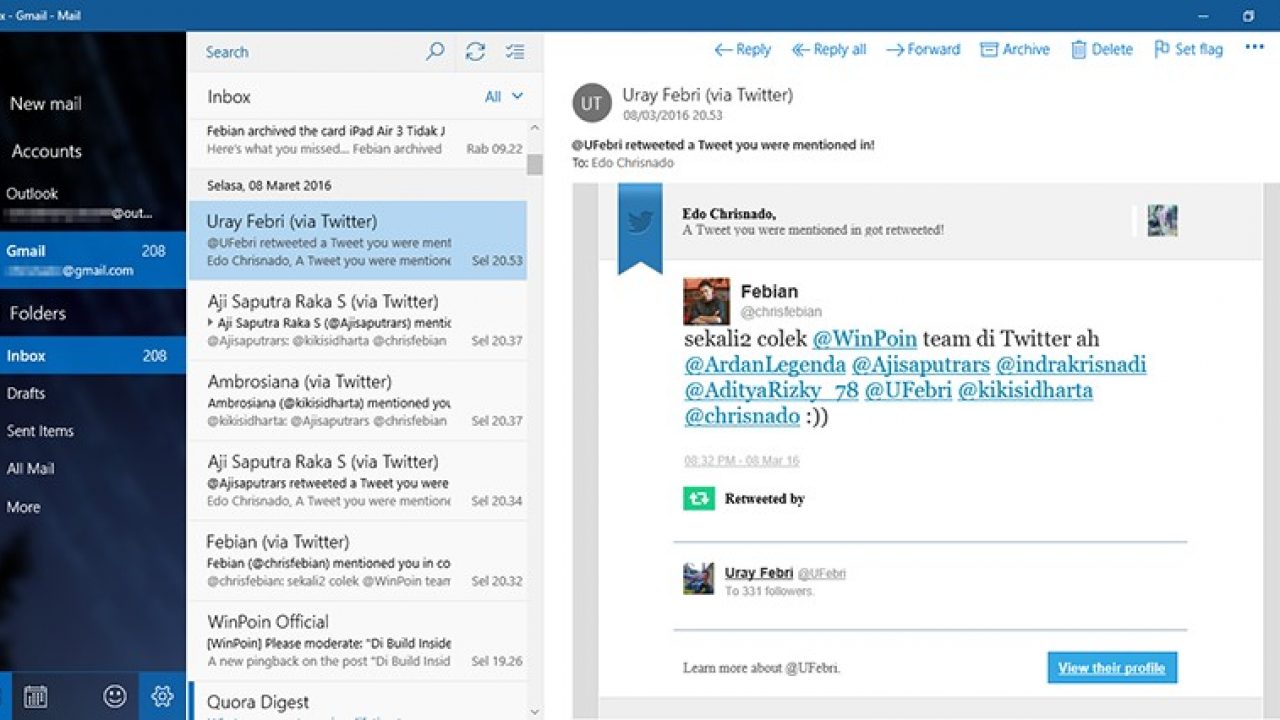
Task: Open the Accounts section
Action: pos(46,151)
